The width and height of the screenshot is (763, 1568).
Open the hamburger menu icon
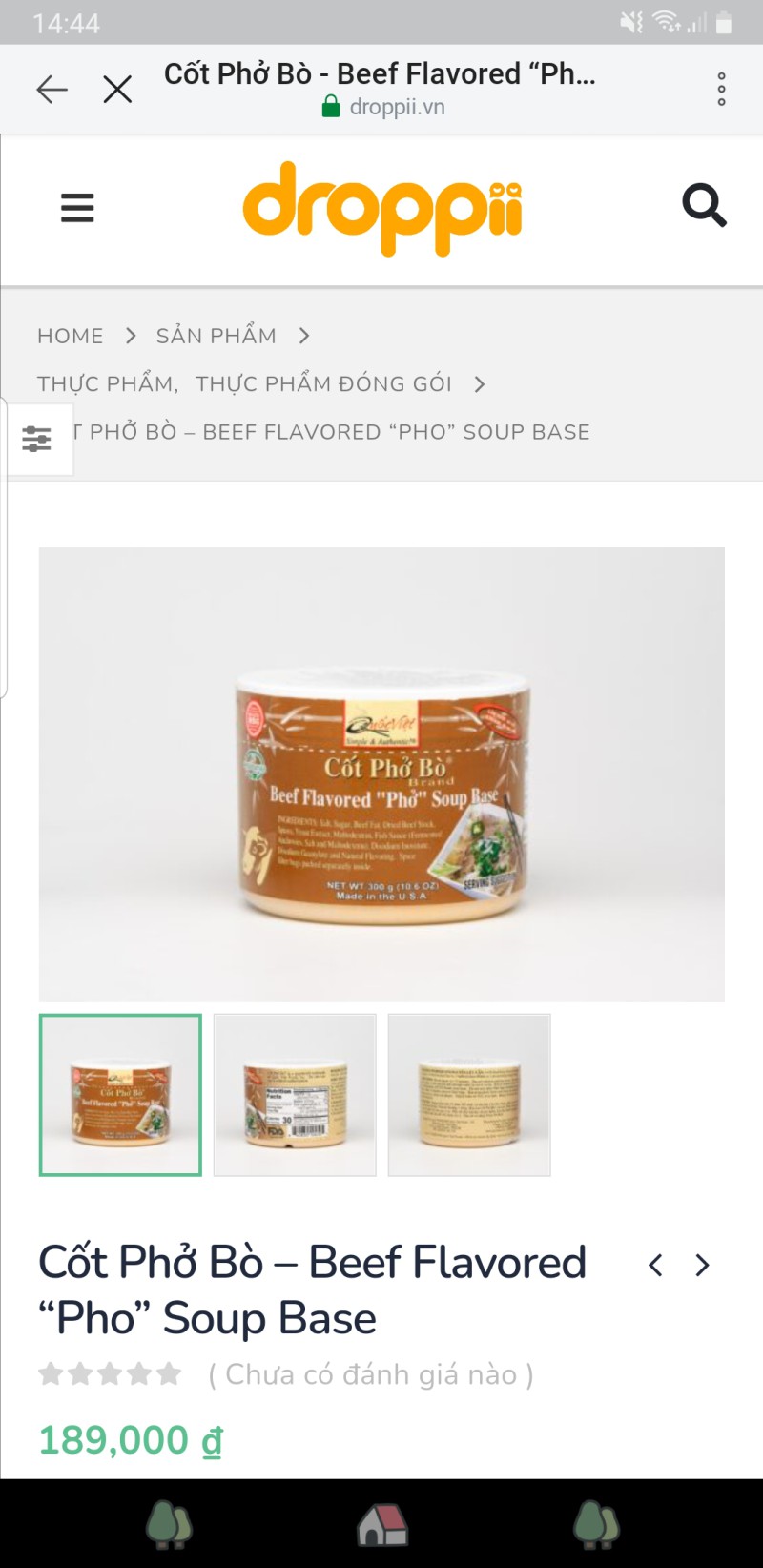(x=77, y=208)
